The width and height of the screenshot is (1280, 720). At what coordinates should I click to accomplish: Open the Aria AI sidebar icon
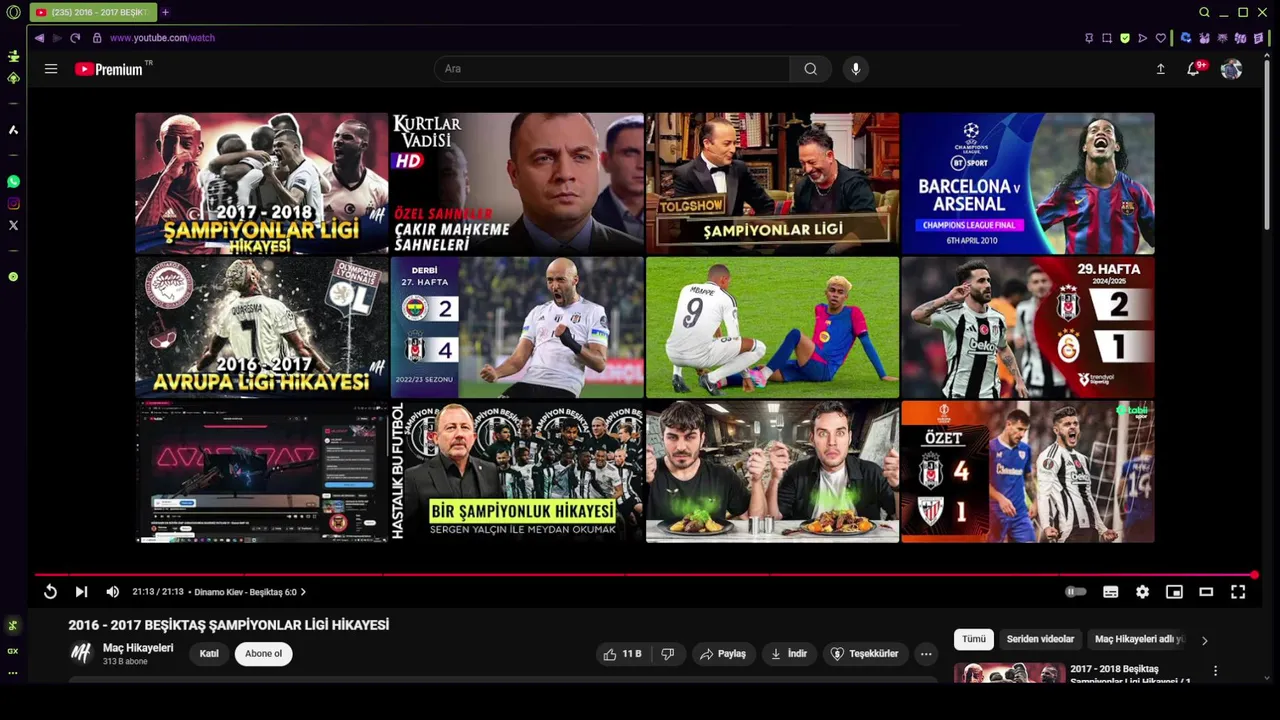13,130
